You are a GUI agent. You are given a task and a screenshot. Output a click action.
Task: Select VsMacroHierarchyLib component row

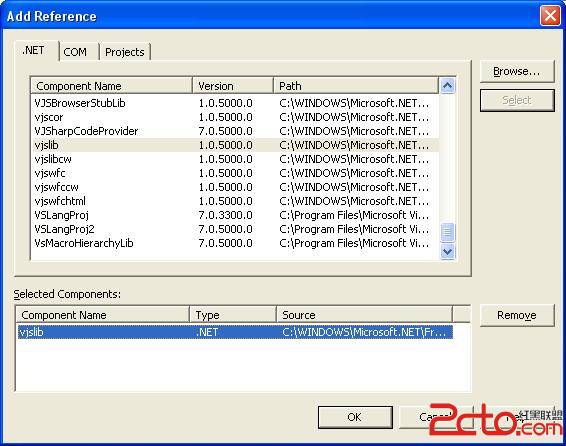235,243
